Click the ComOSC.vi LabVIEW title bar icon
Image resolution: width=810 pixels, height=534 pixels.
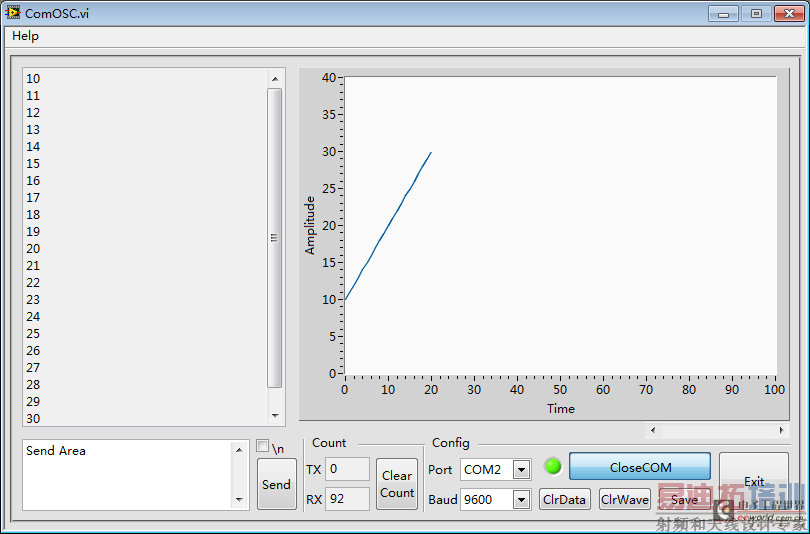point(13,13)
